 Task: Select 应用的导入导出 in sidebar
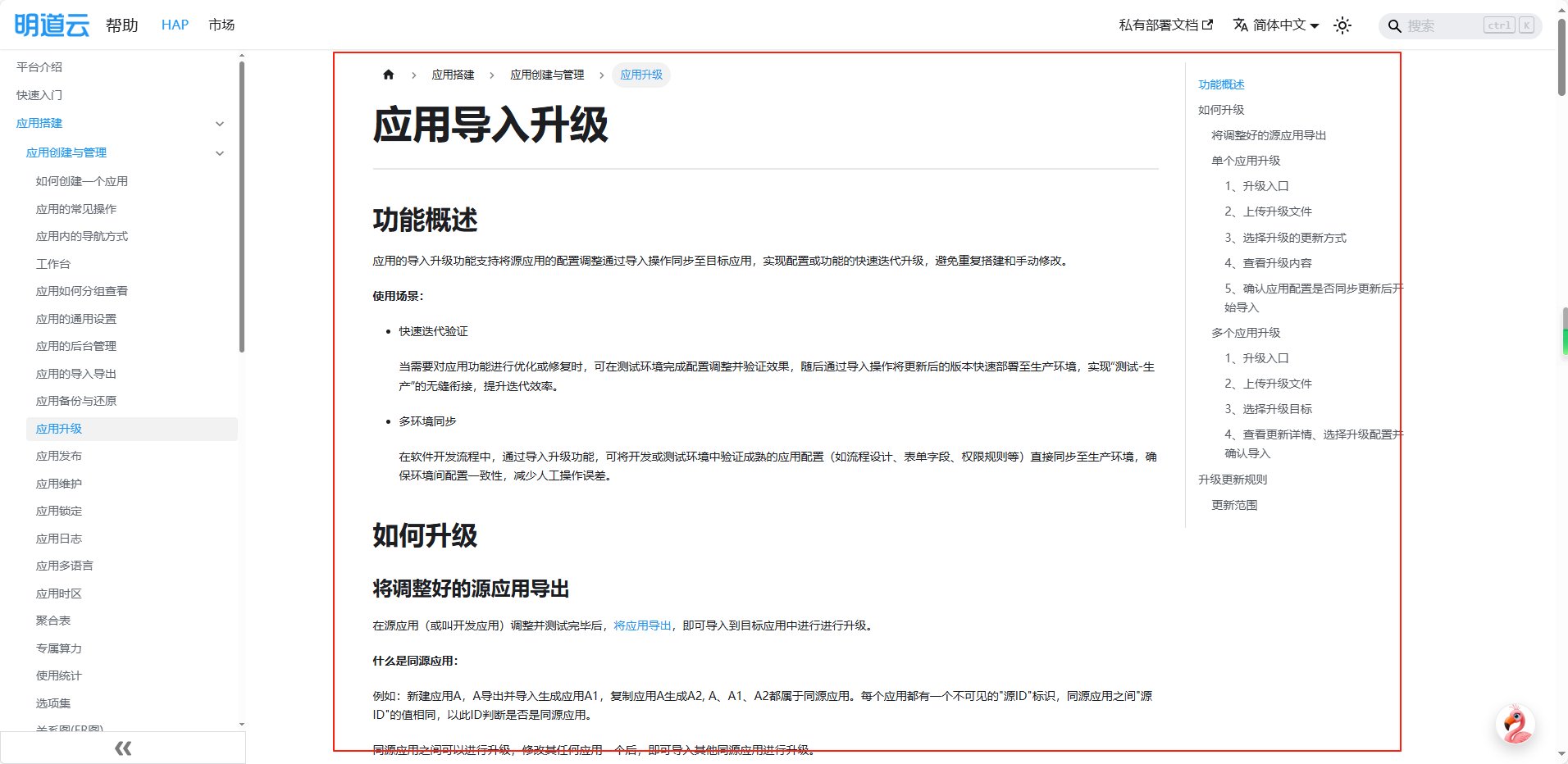(x=76, y=374)
